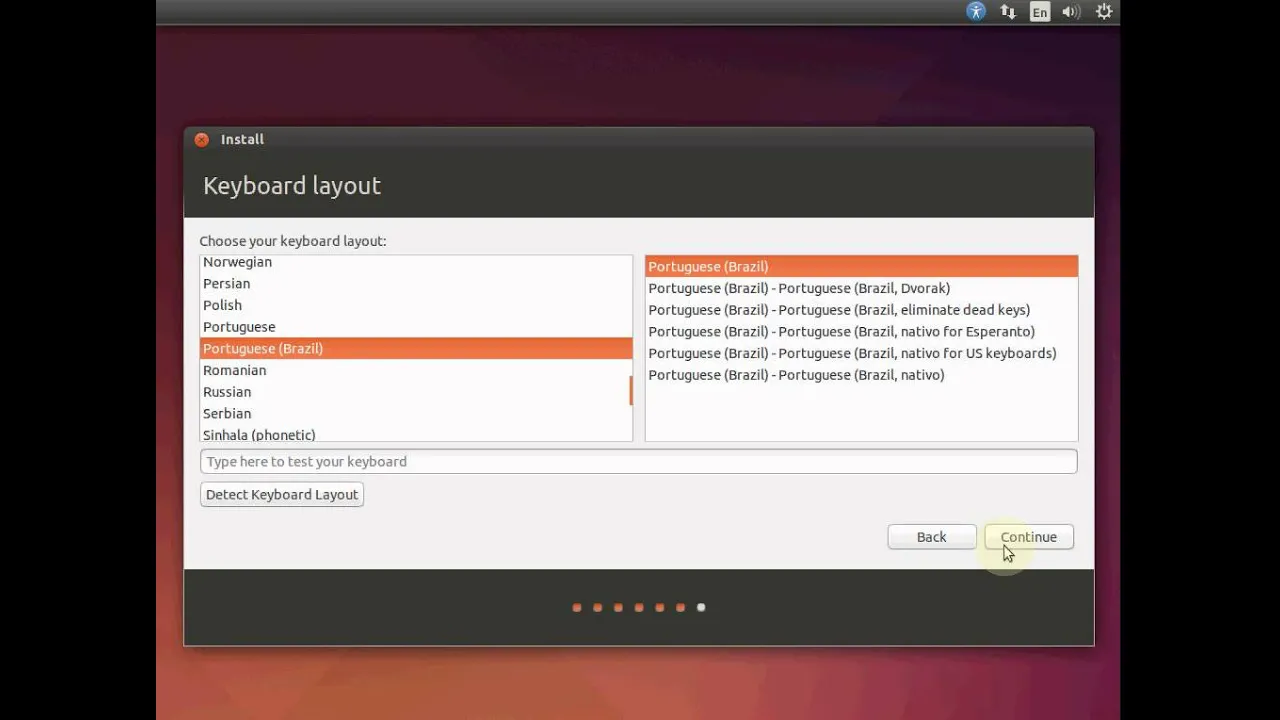Open the system gear session menu
Screen dimensions: 1280x720
(x=1104, y=12)
